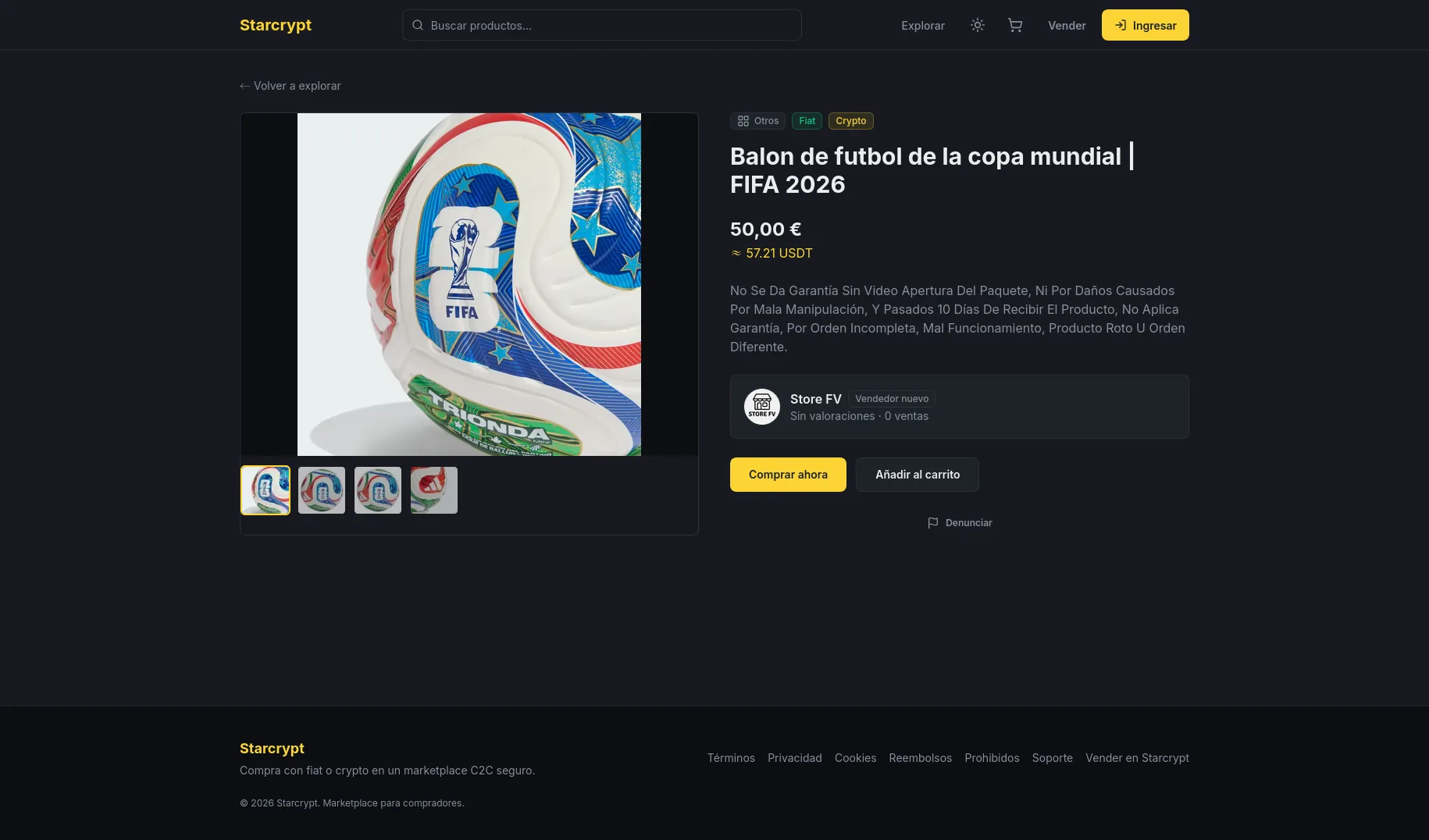Click the Denunciar report link text

click(x=968, y=523)
